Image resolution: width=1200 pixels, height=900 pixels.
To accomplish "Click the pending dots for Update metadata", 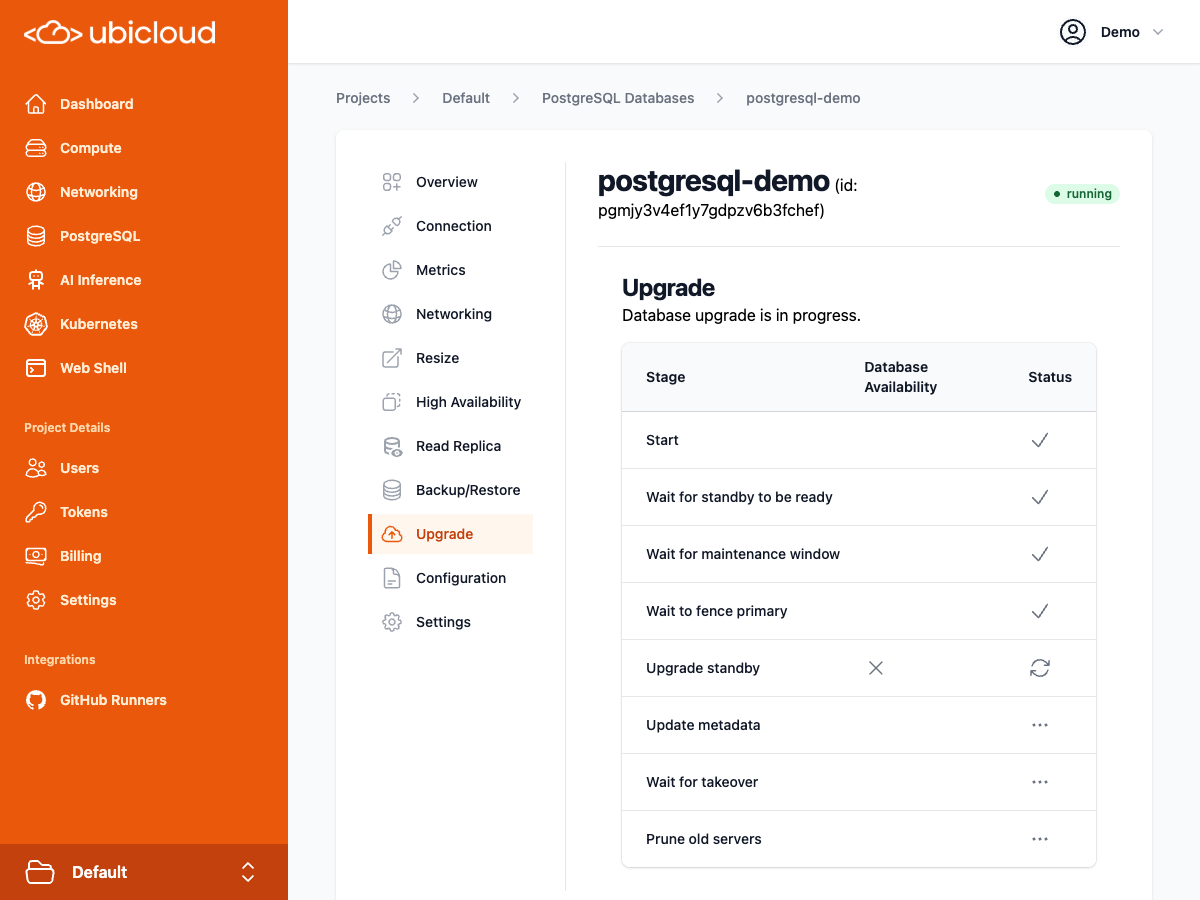I will [1040, 725].
